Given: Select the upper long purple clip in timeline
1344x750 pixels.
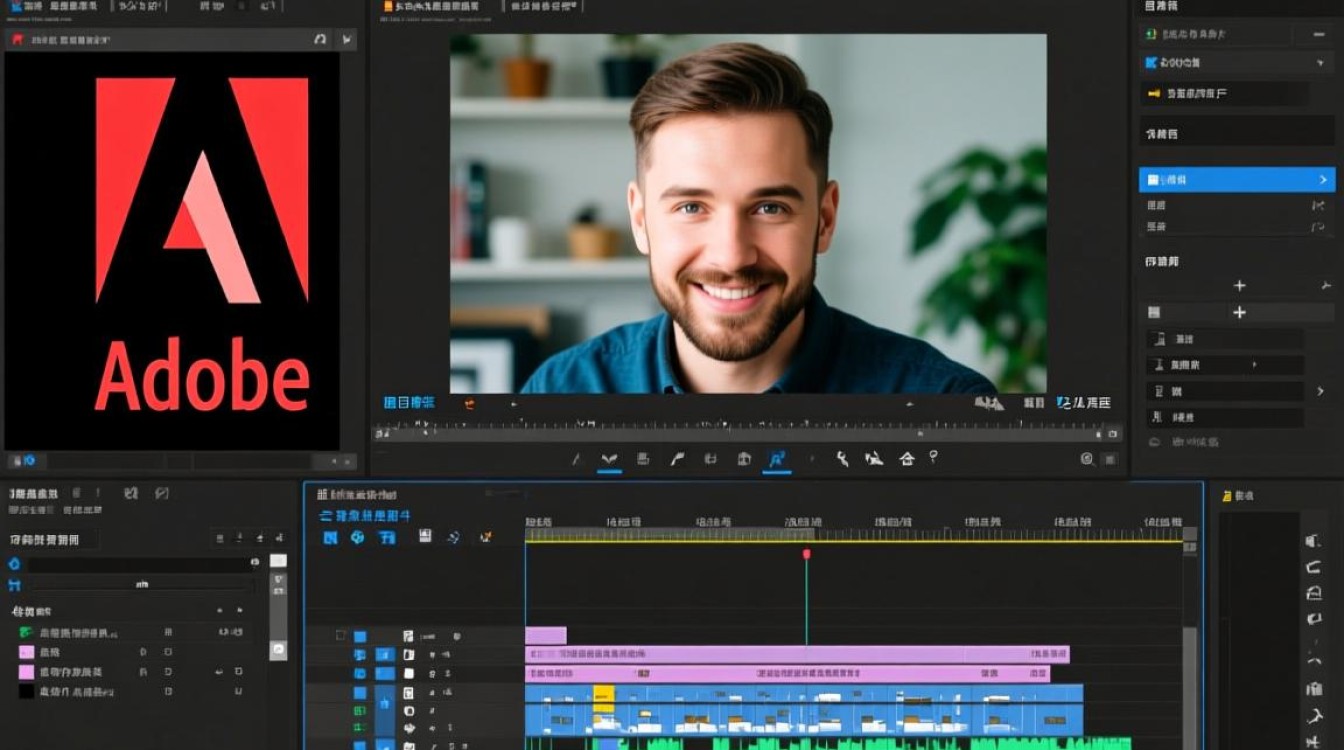Looking at the screenshot, I should [797, 654].
